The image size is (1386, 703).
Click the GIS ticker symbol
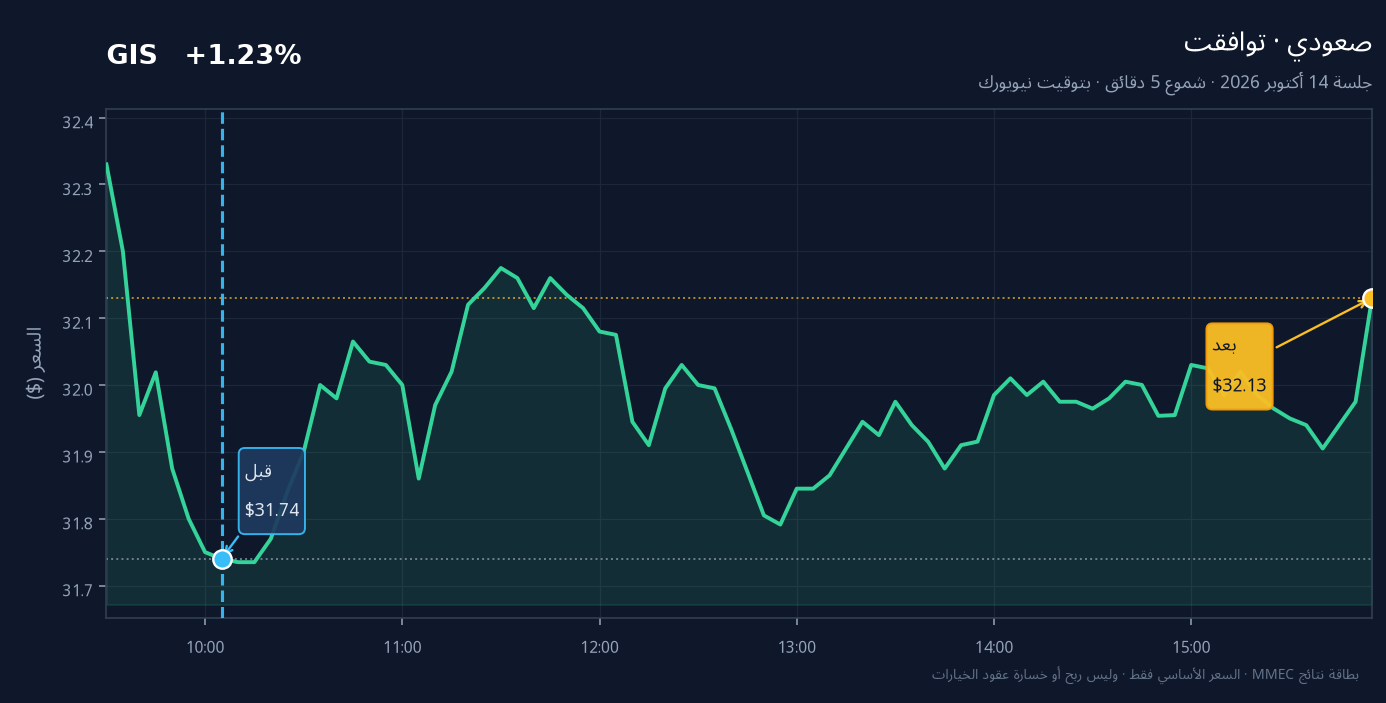pyautogui.click(x=132, y=56)
